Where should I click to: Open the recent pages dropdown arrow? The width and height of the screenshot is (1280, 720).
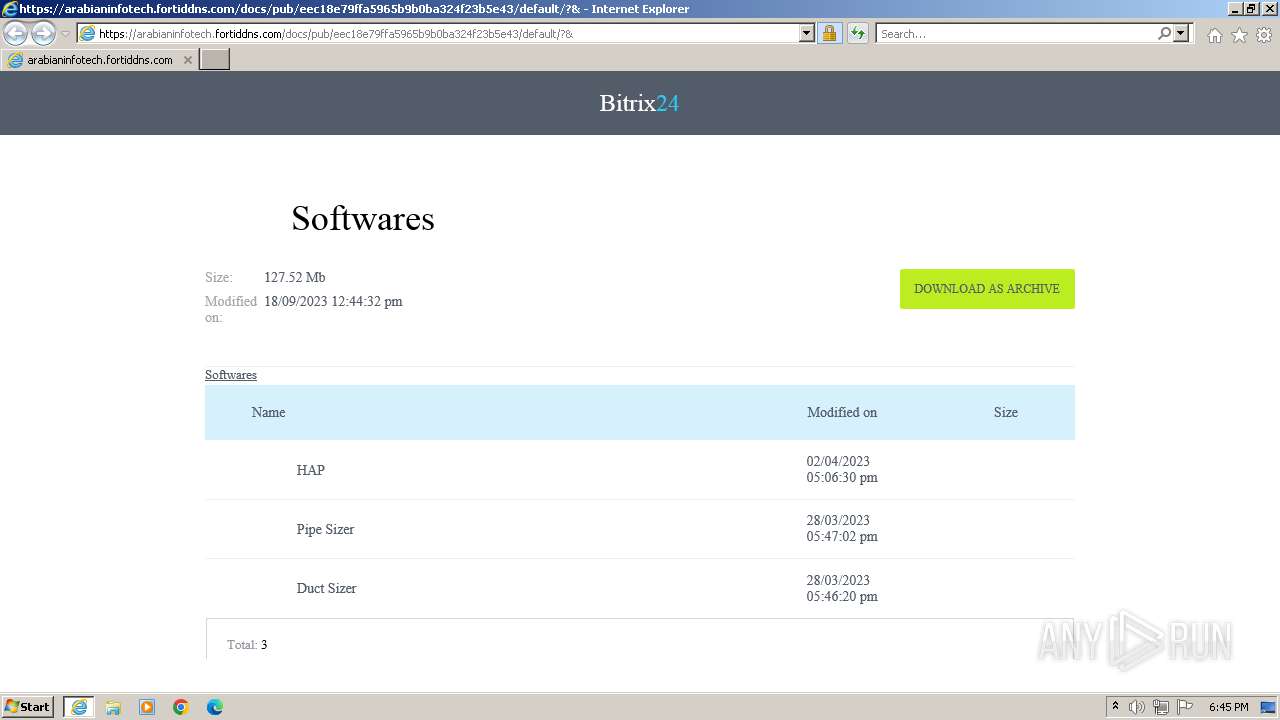click(x=65, y=34)
